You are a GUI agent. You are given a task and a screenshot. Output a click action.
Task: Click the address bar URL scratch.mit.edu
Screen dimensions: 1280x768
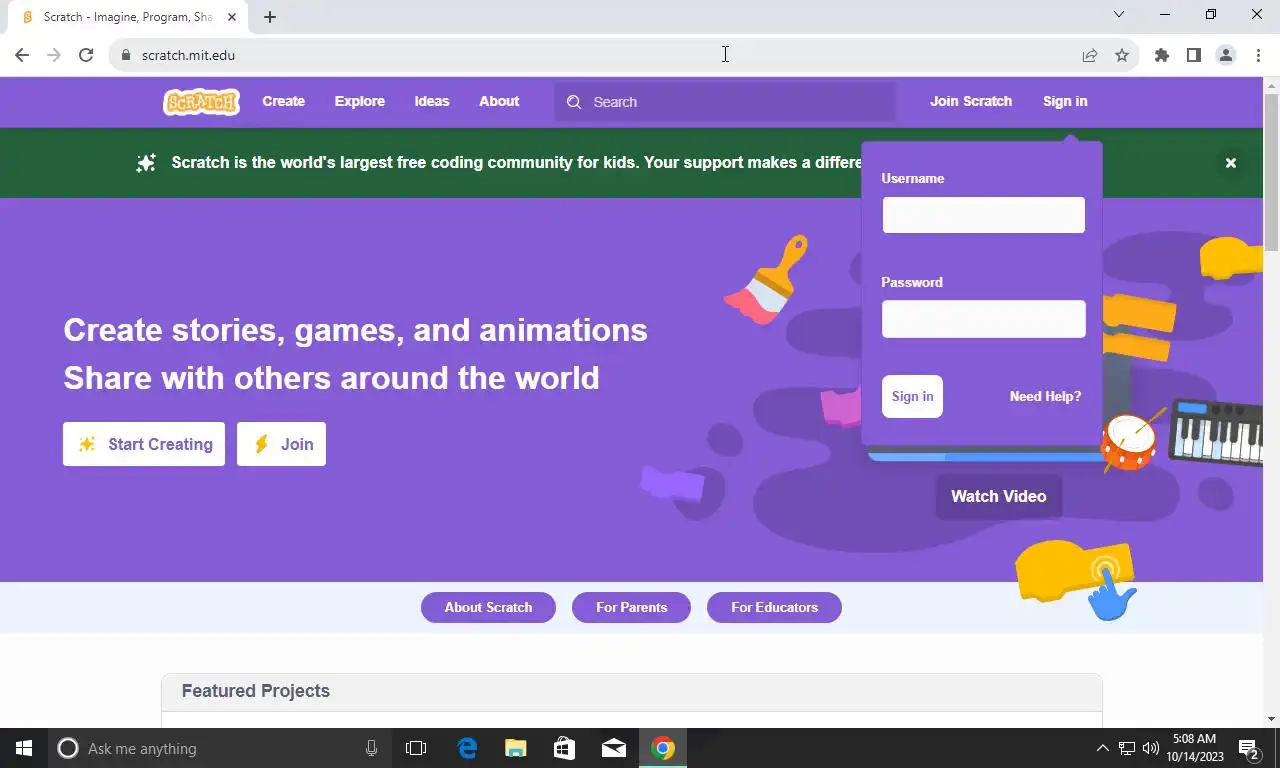(189, 55)
